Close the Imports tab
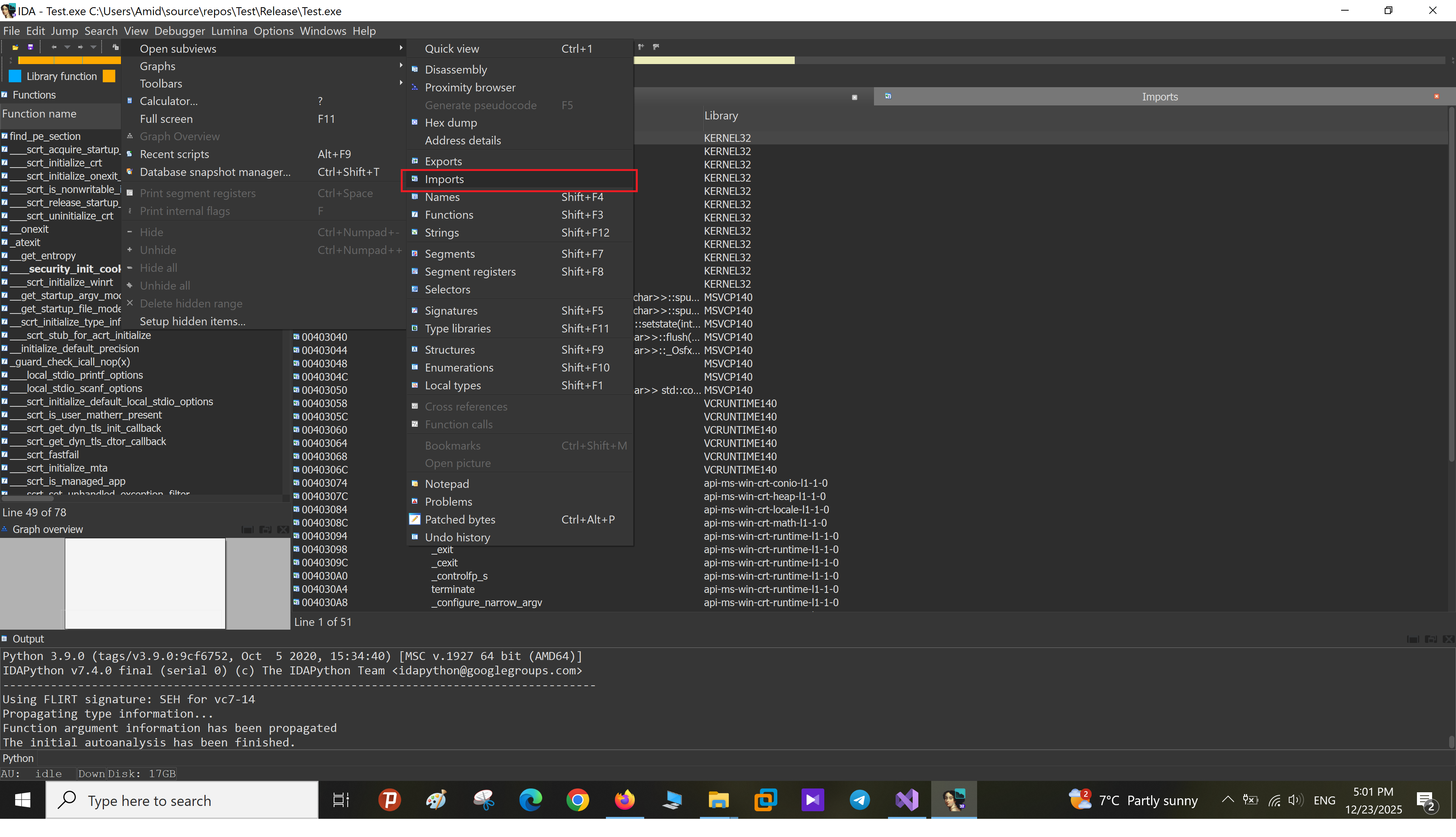Screen dimensions: 1456x837 click(1436, 97)
